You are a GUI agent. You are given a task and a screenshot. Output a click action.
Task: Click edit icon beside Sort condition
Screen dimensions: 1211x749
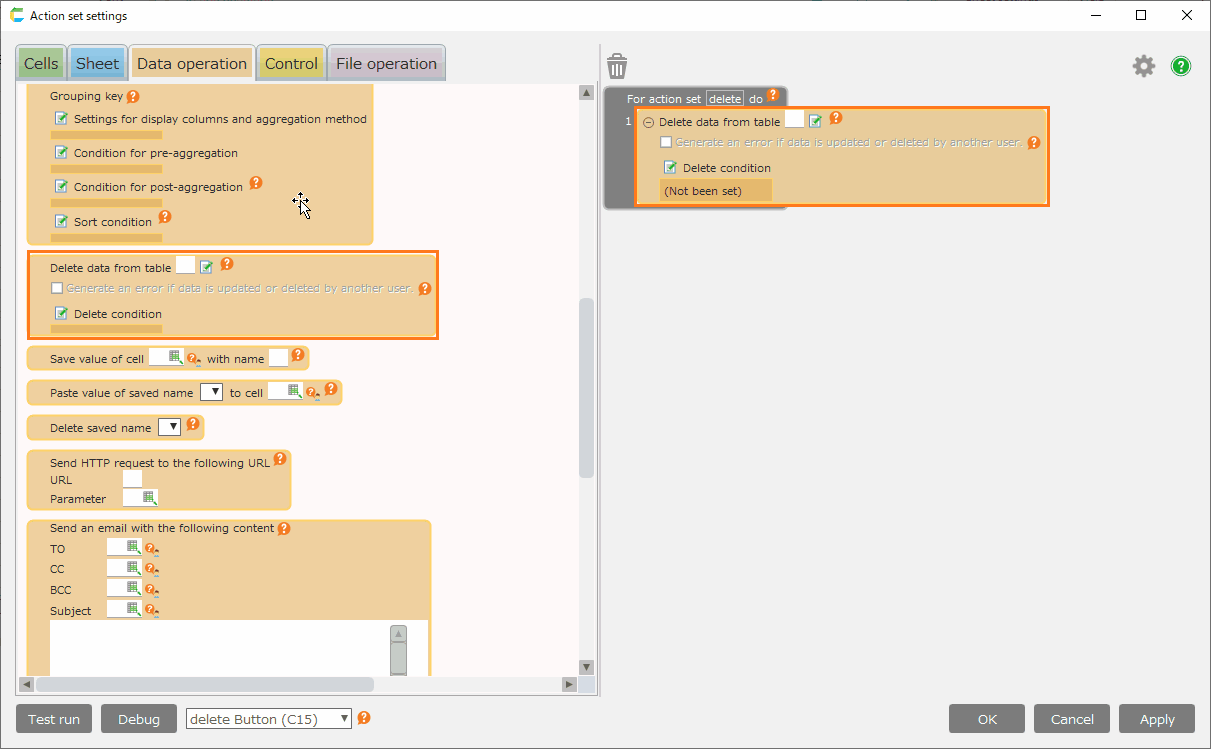(x=62, y=222)
